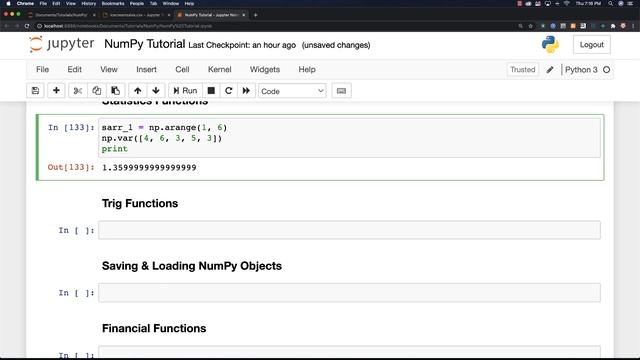The image size is (640, 360).
Task: Open a new Chrome tab
Action: (256, 15)
